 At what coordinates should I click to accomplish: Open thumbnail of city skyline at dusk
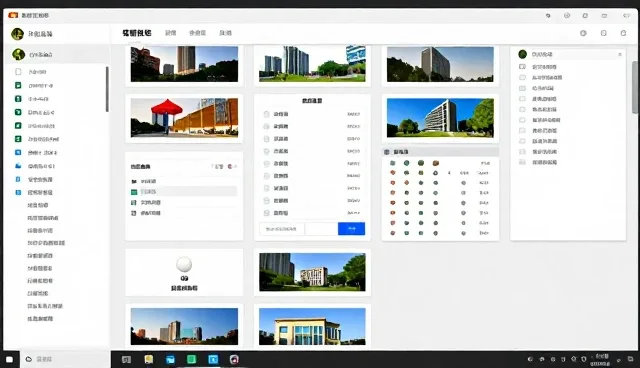(x=184, y=326)
